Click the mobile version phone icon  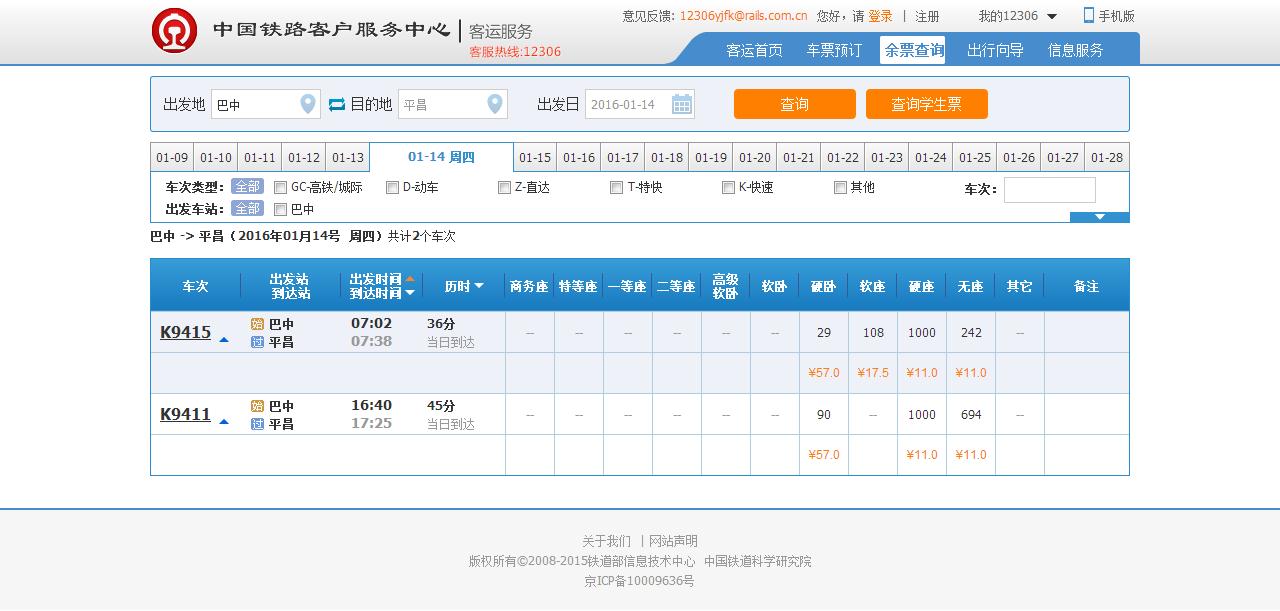coord(1089,16)
